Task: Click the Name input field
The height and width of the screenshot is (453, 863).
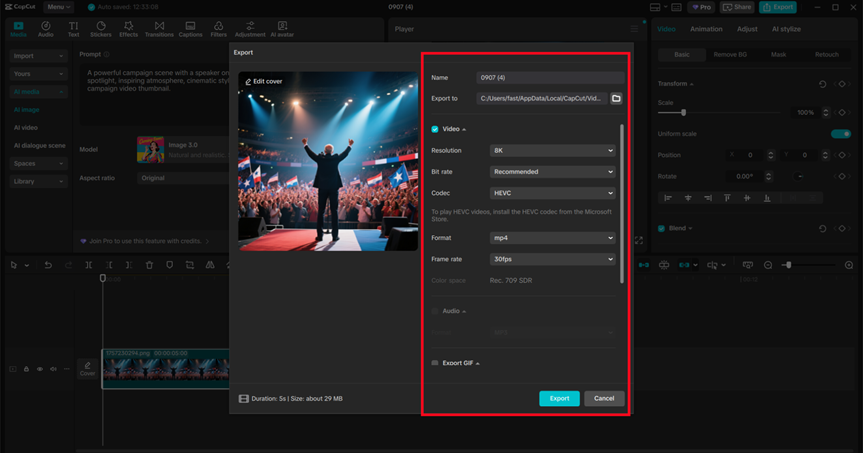Action: pos(550,77)
